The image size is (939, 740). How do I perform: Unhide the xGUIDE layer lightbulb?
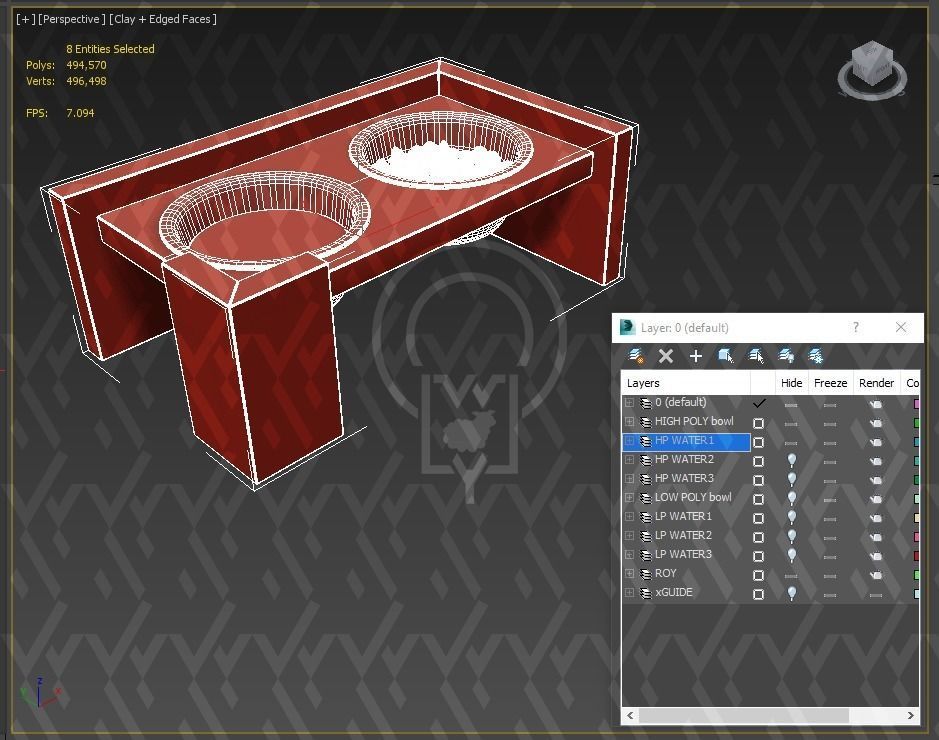point(792,593)
